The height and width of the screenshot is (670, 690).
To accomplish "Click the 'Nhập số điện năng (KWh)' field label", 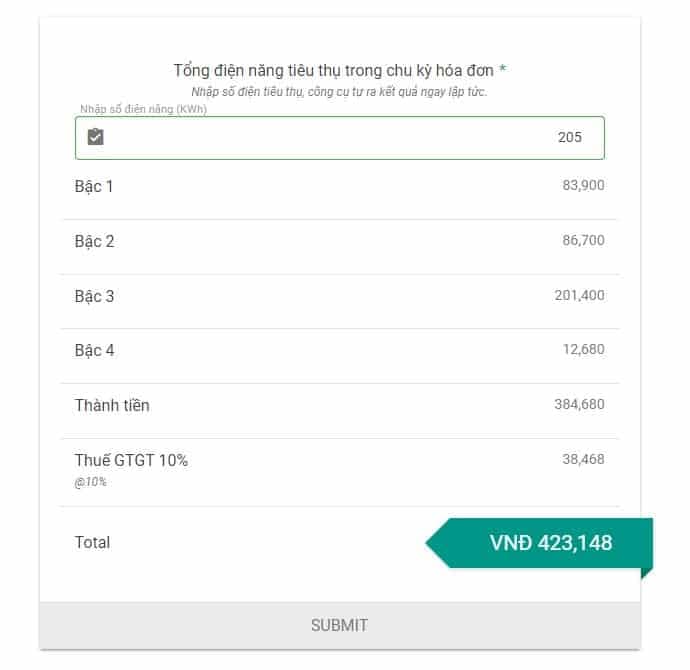I will [143, 109].
